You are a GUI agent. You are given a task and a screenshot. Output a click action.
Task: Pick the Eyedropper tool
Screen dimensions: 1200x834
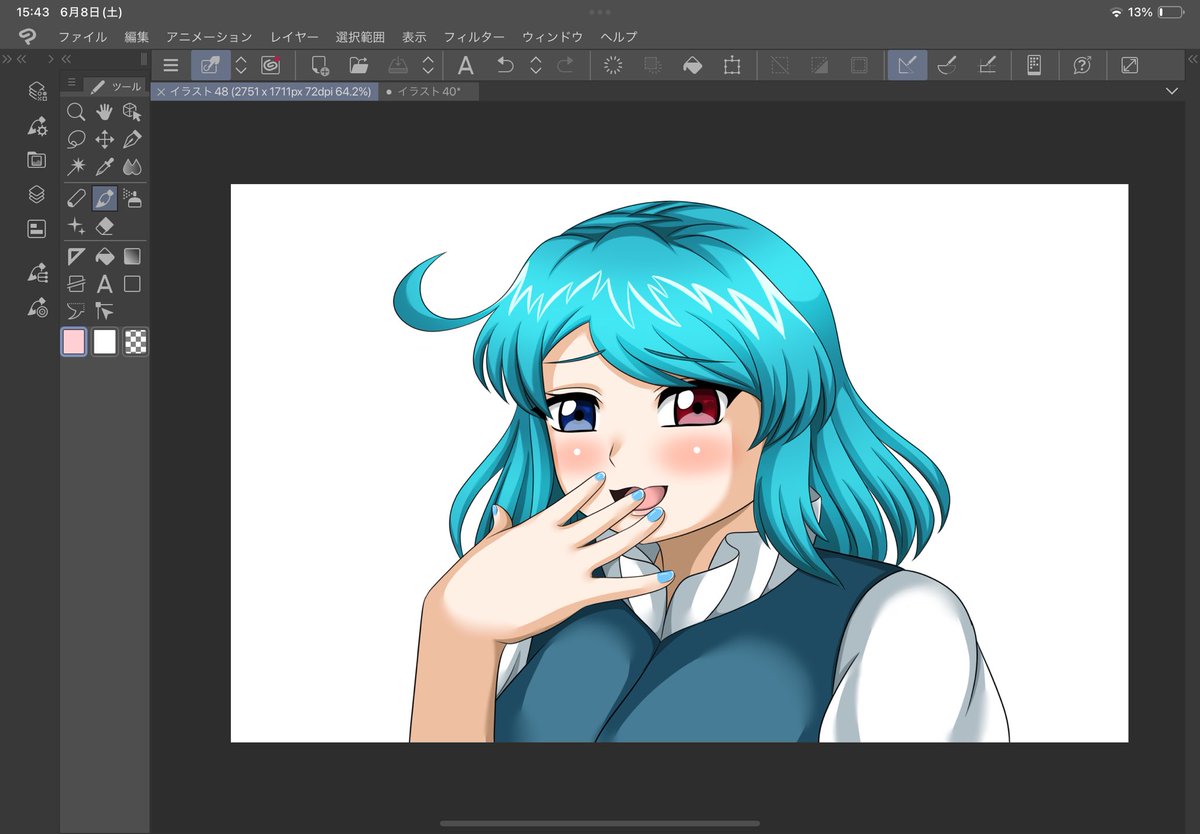click(104, 168)
